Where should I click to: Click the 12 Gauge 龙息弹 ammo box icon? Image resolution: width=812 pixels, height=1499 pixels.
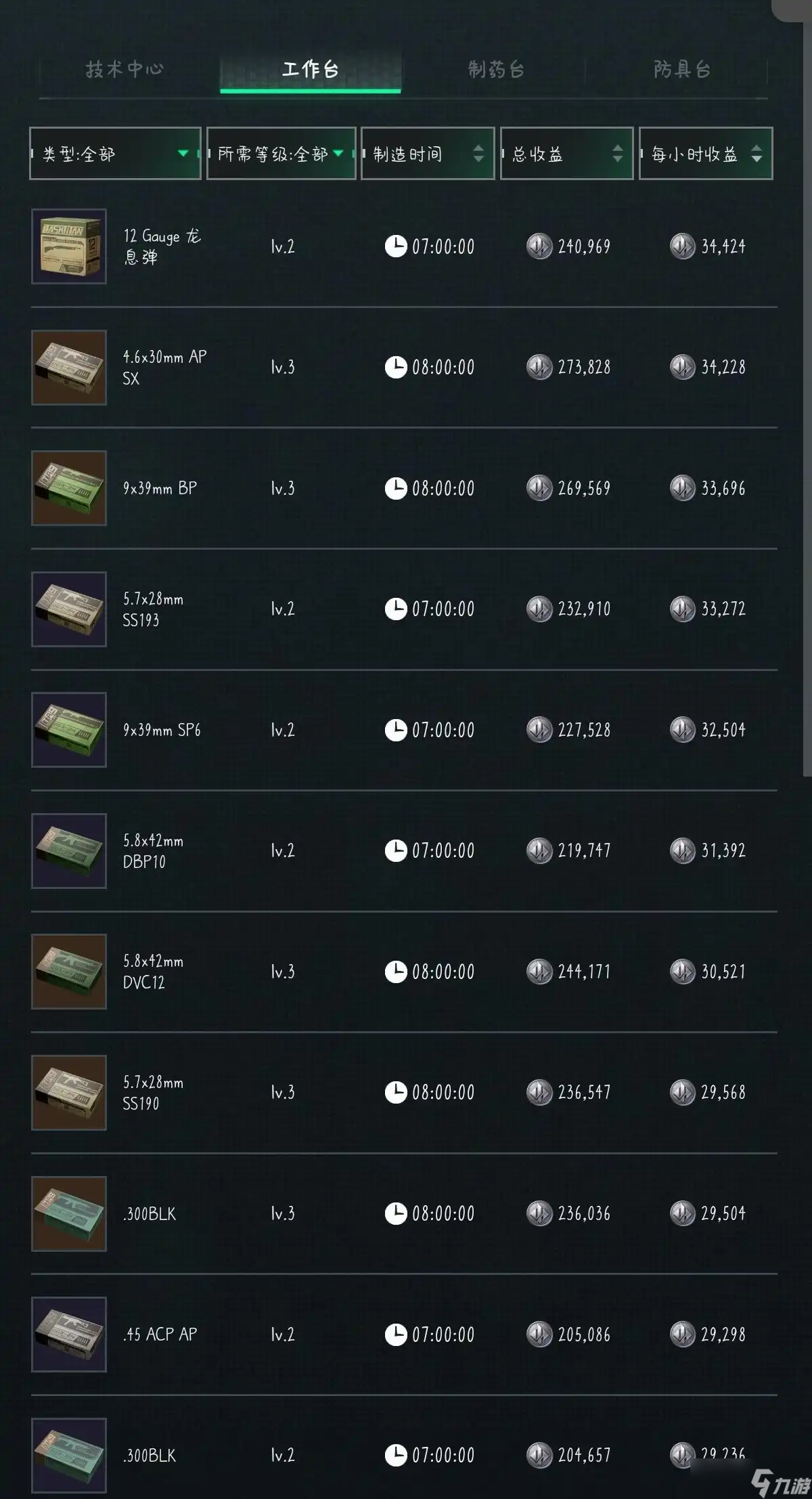point(69,246)
